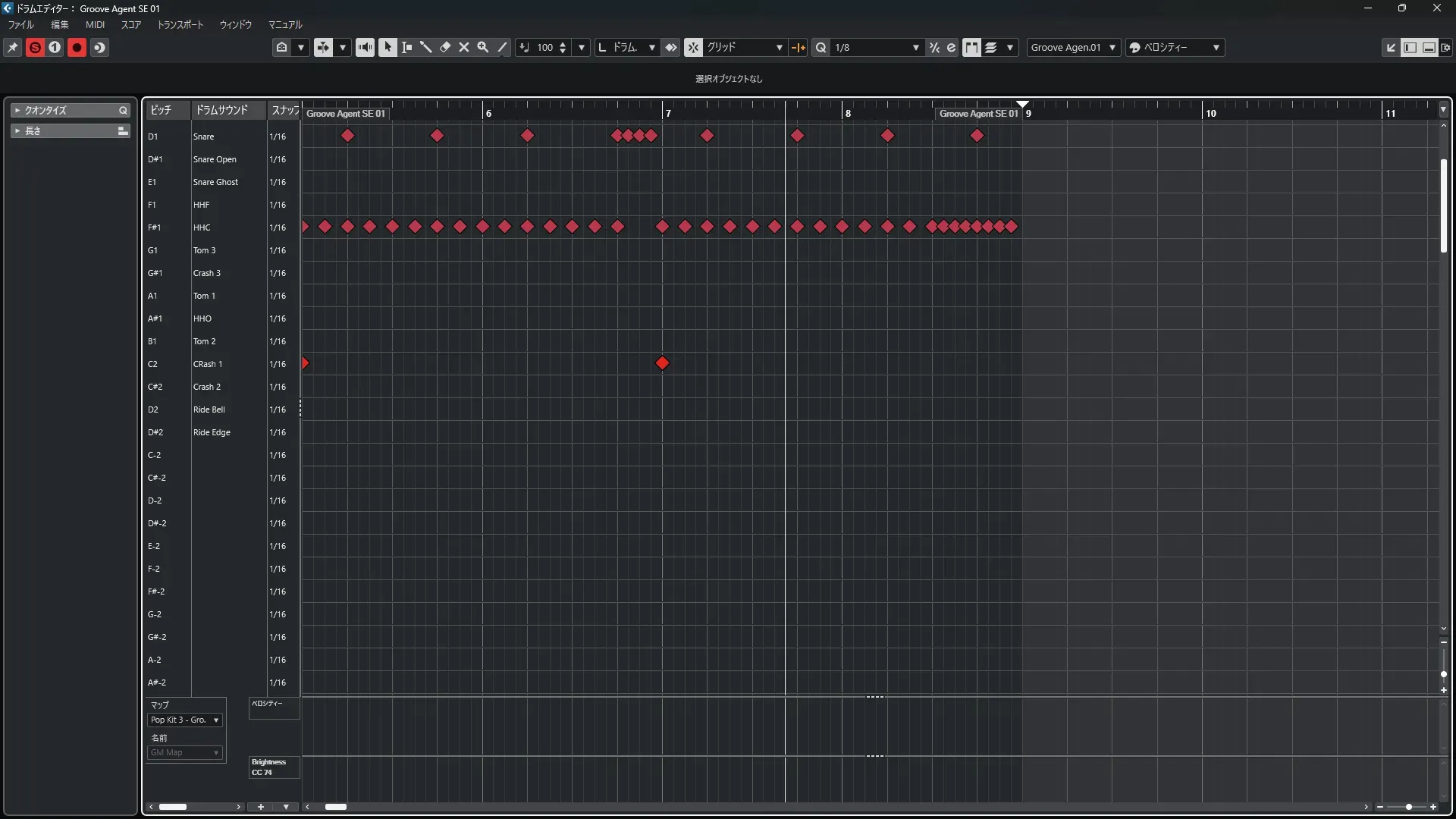
Task: Click the Crash 1 note at bar 7
Action: (662, 363)
